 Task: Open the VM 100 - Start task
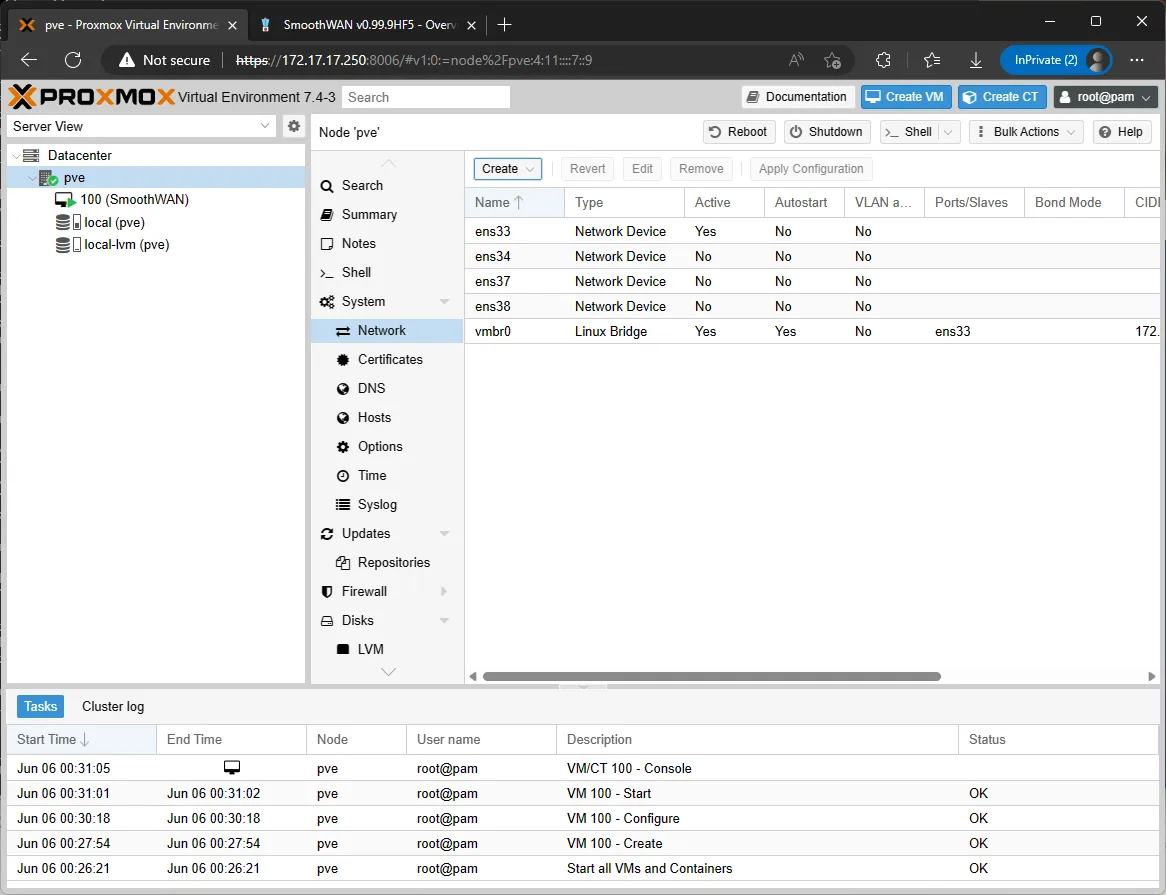coord(582,793)
